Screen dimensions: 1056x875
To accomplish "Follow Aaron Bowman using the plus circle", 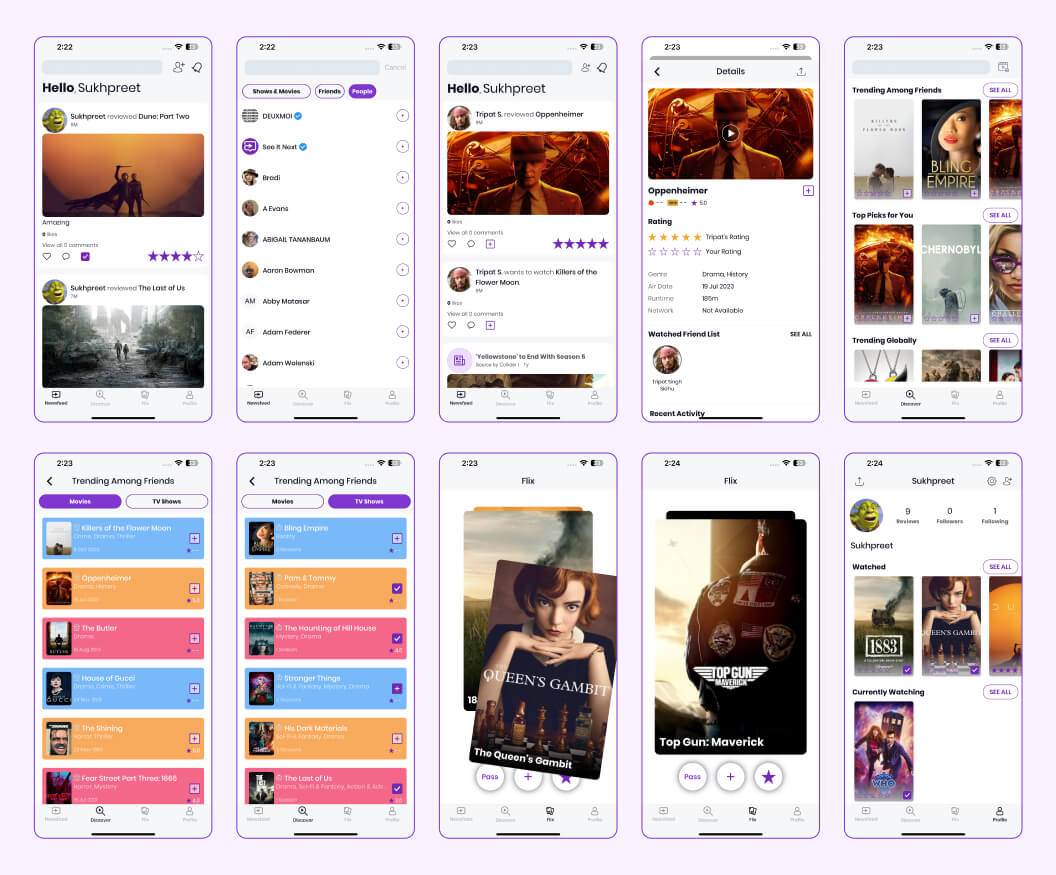I will coord(403,270).
